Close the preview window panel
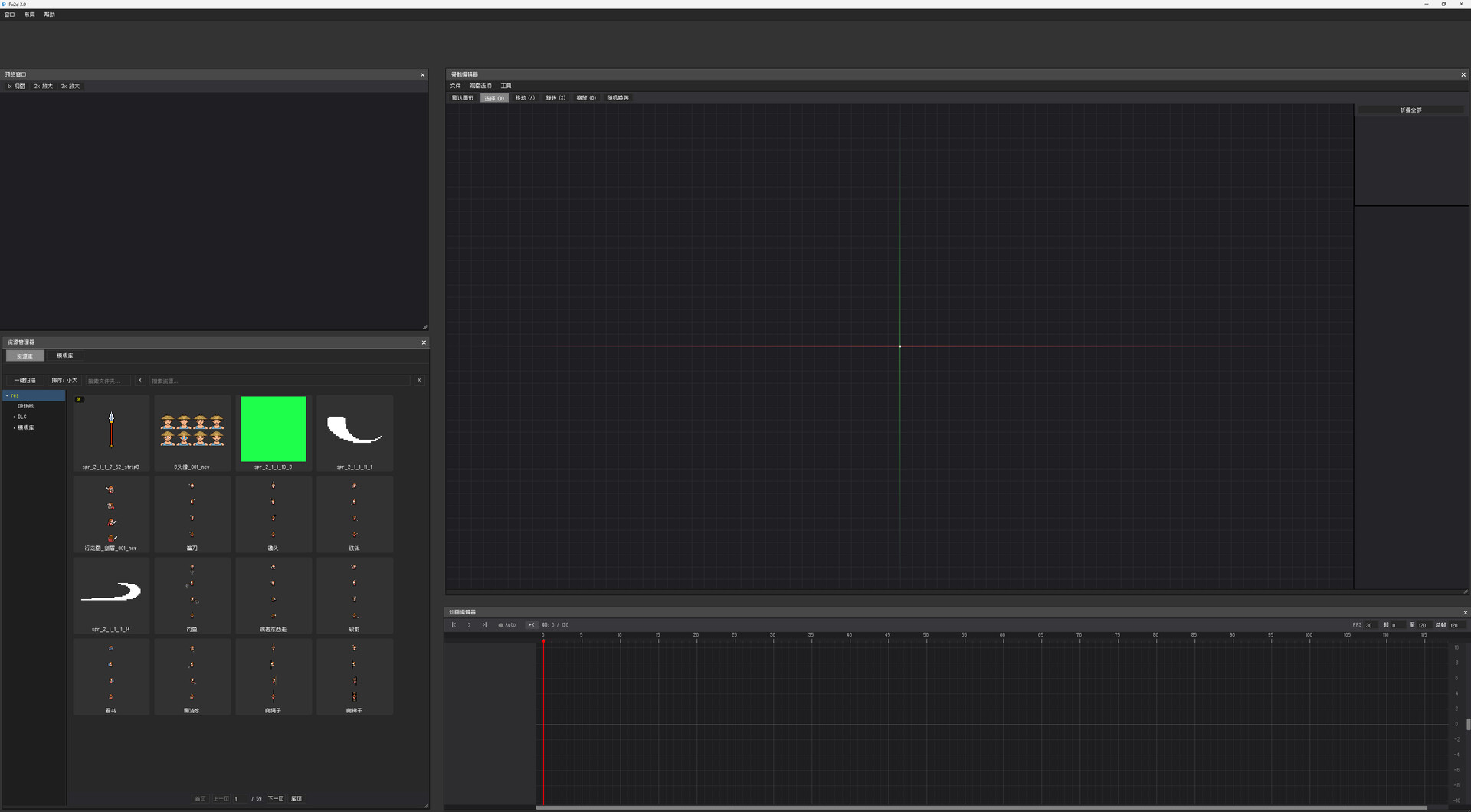1471x812 pixels. (422, 75)
